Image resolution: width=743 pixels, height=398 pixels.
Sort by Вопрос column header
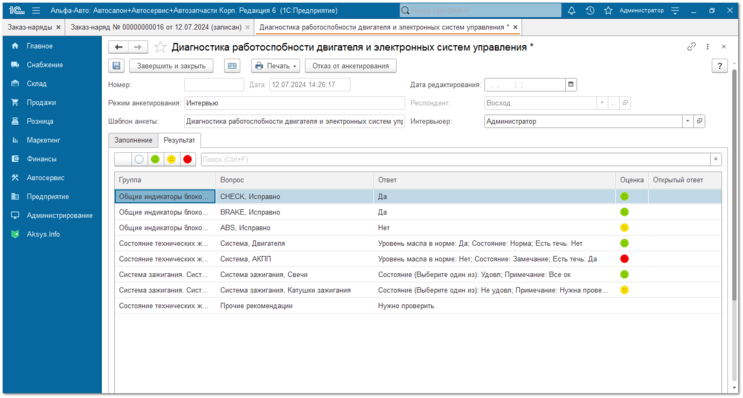(x=294, y=180)
